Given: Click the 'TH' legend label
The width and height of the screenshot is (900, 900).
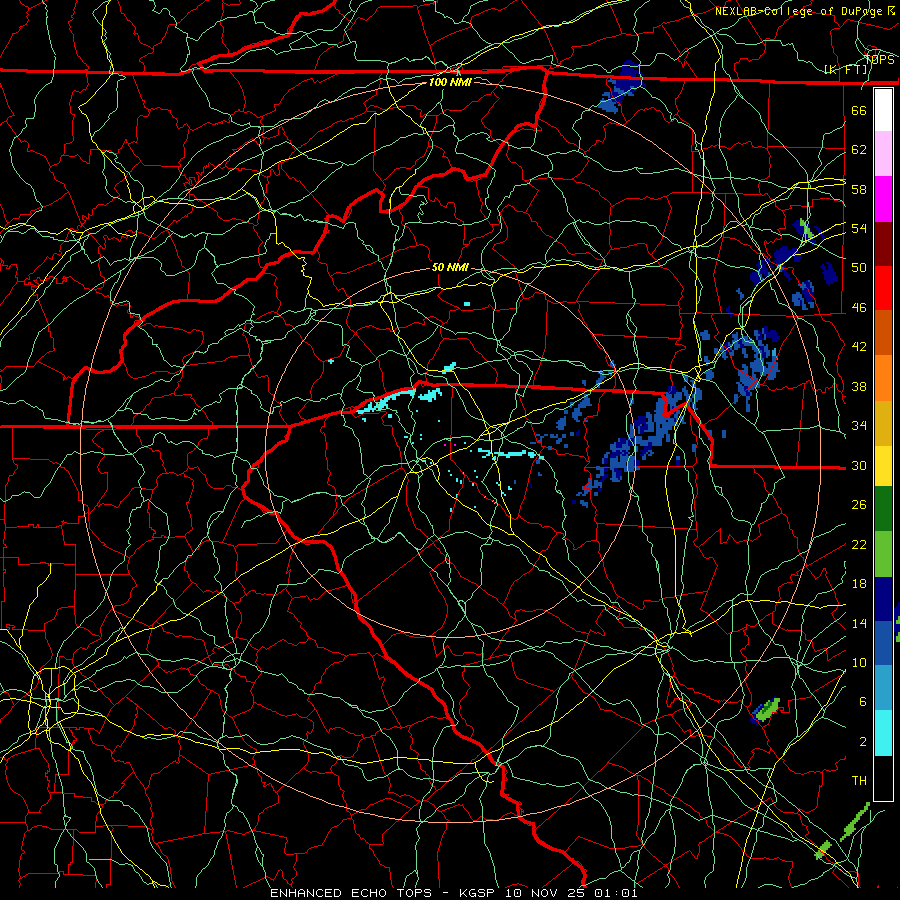Looking at the screenshot, I should click(x=859, y=780).
